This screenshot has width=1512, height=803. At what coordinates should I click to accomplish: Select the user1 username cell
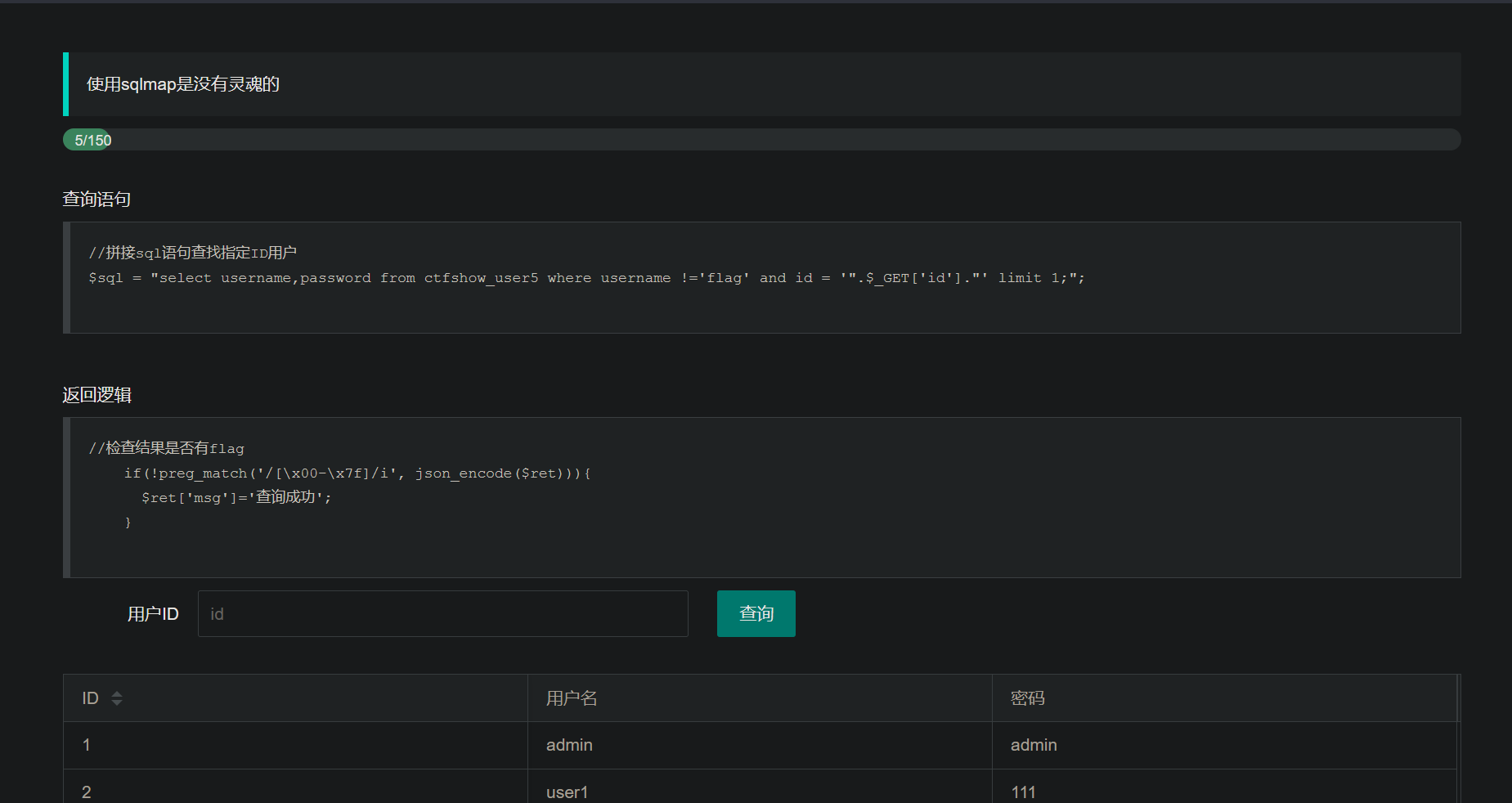(760, 787)
